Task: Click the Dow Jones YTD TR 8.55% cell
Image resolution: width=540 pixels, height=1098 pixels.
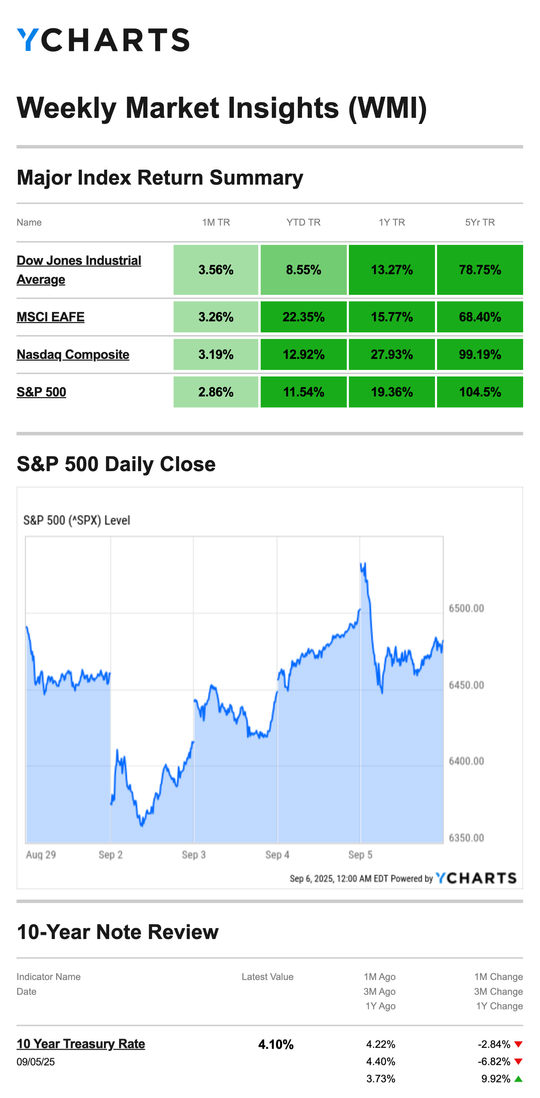Action: pyautogui.click(x=303, y=270)
